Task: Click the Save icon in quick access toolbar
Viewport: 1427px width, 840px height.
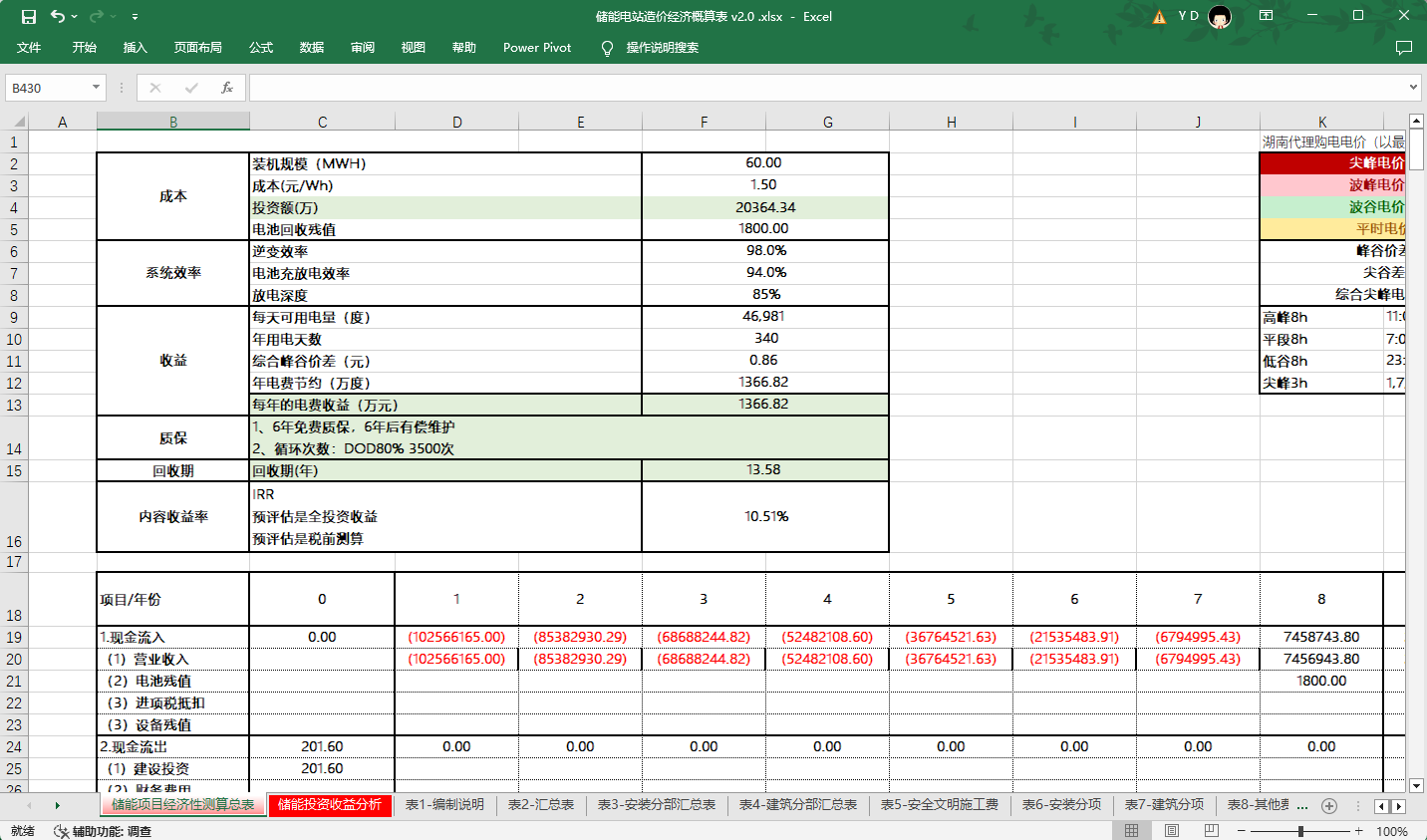Action: pyautogui.click(x=29, y=16)
